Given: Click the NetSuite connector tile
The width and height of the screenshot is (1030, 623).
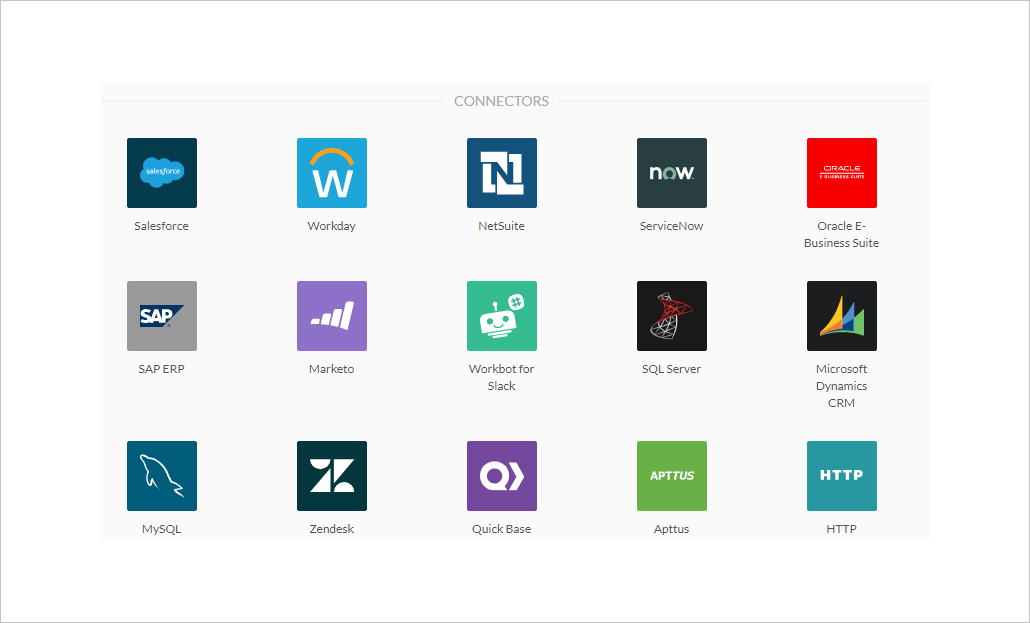Looking at the screenshot, I should pyautogui.click(x=501, y=172).
